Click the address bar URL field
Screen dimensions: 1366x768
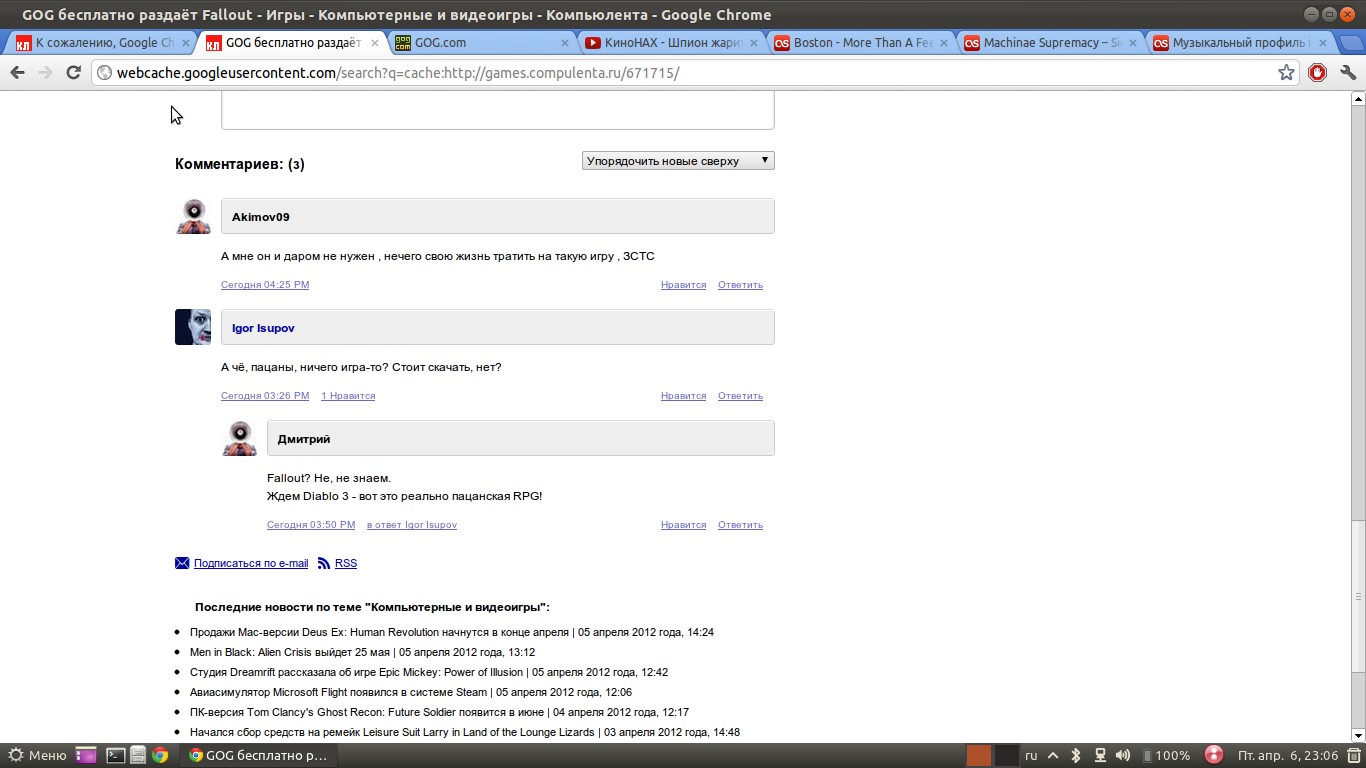(690, 73)
